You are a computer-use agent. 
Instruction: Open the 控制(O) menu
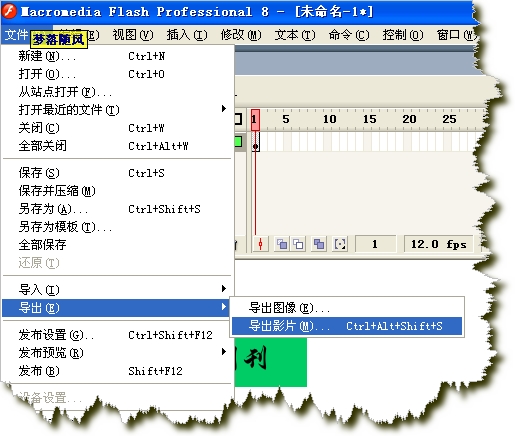403,35
